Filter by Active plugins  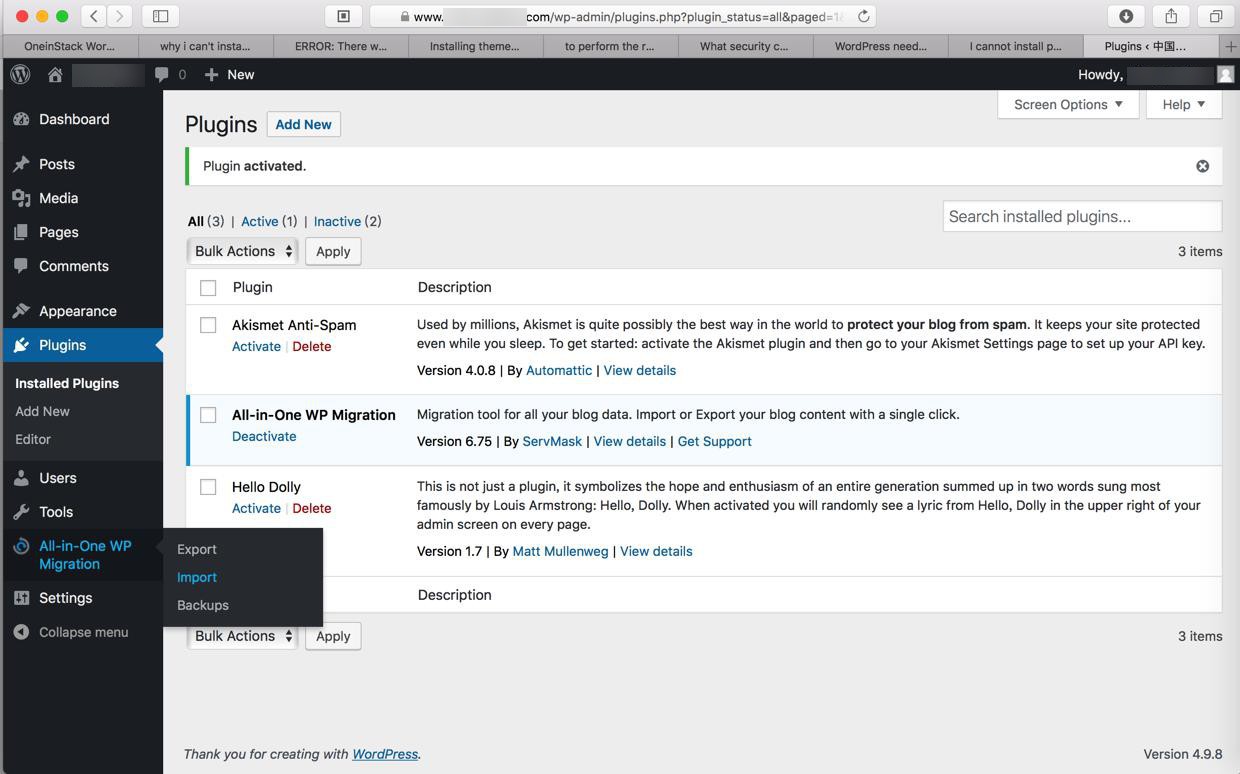click(260, 221)
